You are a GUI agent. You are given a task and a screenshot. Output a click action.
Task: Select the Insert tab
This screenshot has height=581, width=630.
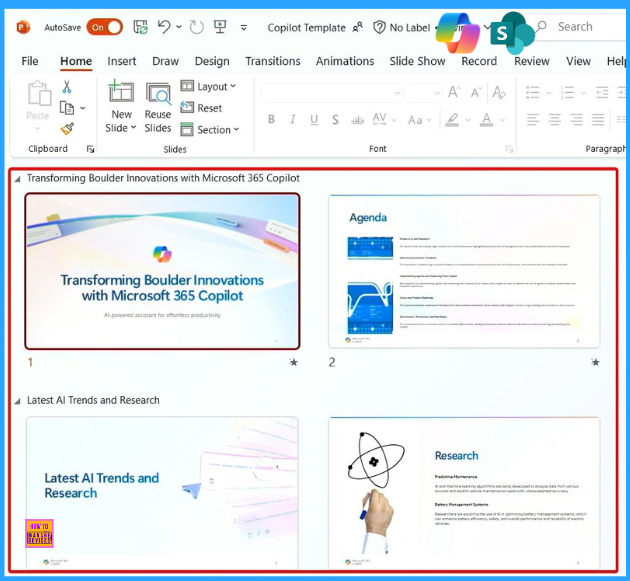click(x=121, y=61)
